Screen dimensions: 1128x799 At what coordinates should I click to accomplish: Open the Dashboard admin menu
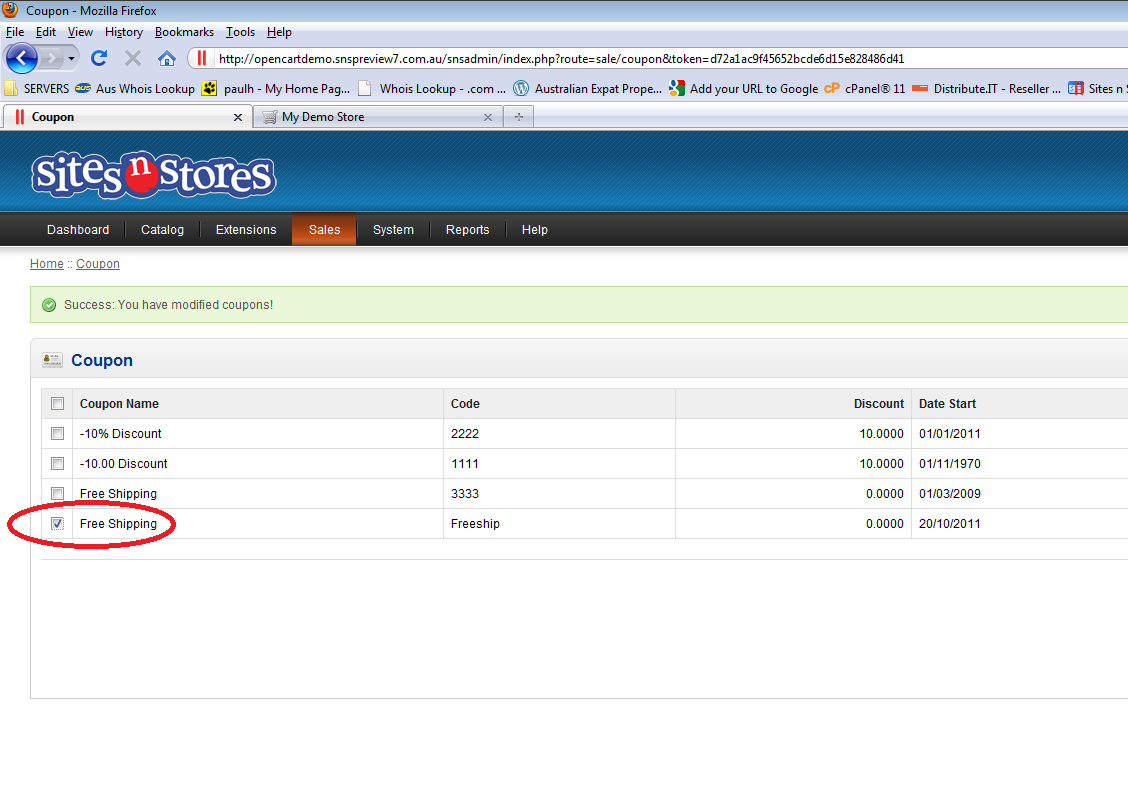pos(78,229)
